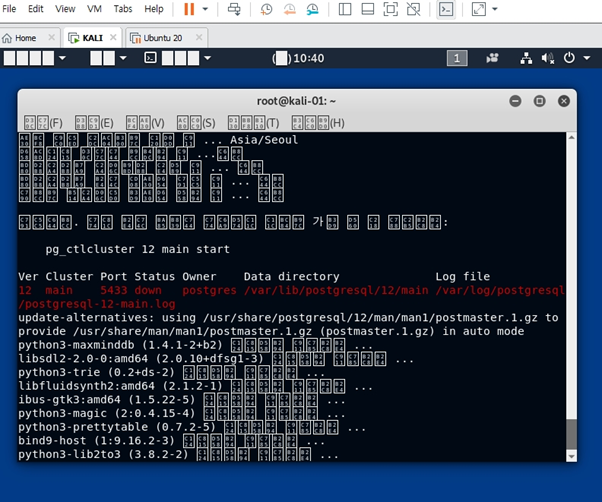This screenshot has height=502, width=602.
Task: Open the File menu in VMware
Action: pos(9,9)
